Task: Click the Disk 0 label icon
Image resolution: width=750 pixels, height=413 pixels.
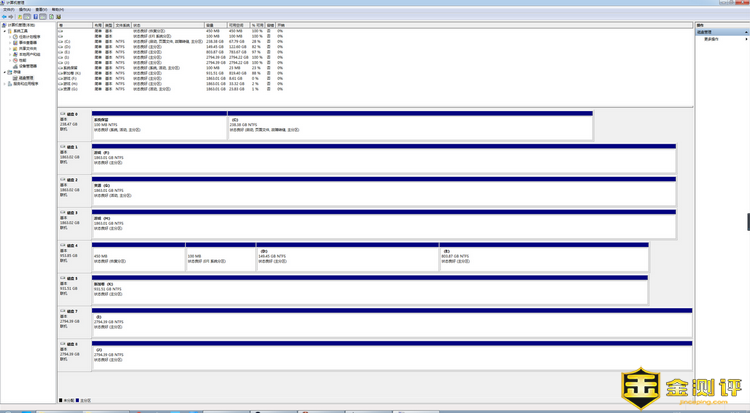Action: point(63,114)
